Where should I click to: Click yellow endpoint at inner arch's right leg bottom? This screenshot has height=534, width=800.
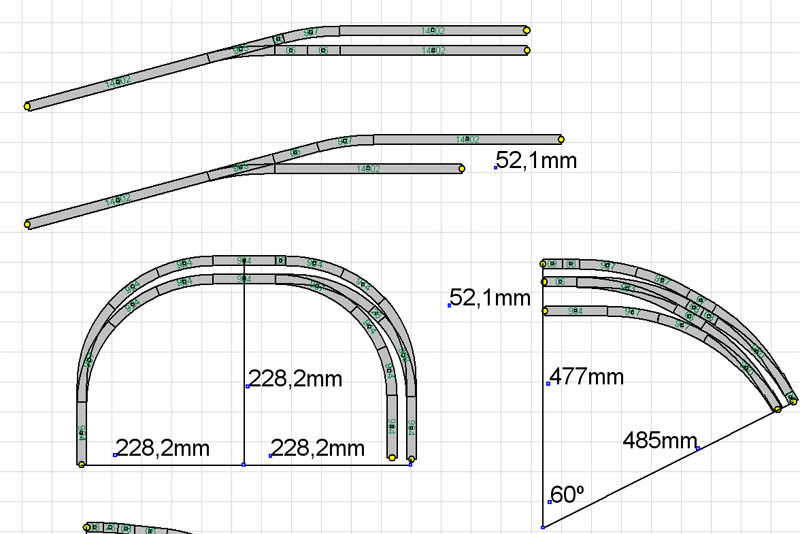pyautogui.click(x=392, y=458)
